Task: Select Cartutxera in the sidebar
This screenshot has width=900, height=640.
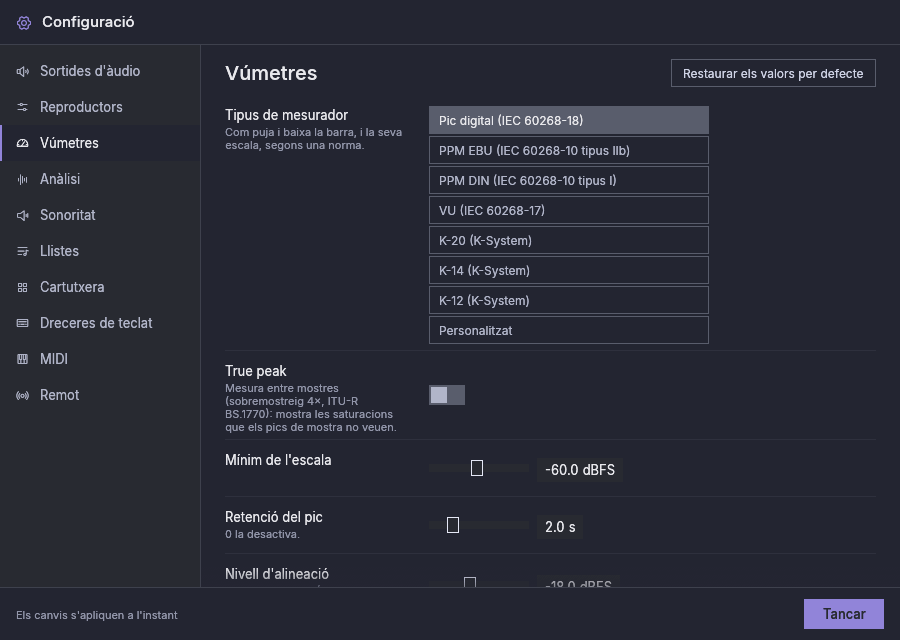Action: pos(100,287)
